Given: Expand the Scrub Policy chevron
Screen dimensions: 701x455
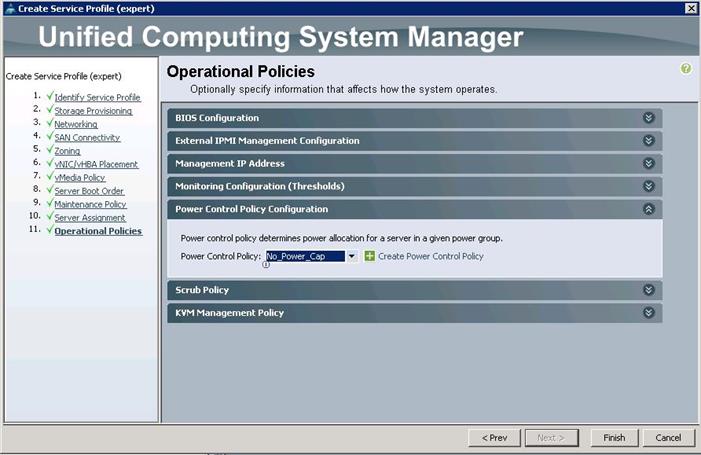Looking at the screenshot, I should tap(648, 290).
